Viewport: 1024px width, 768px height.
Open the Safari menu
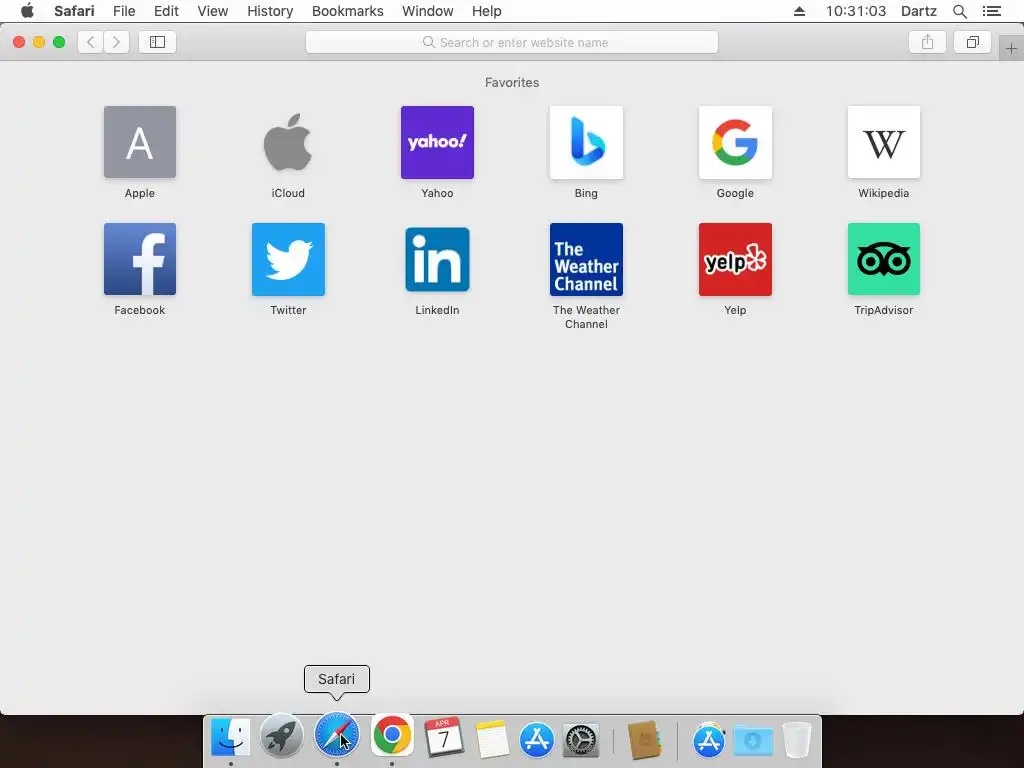point(74,11)
